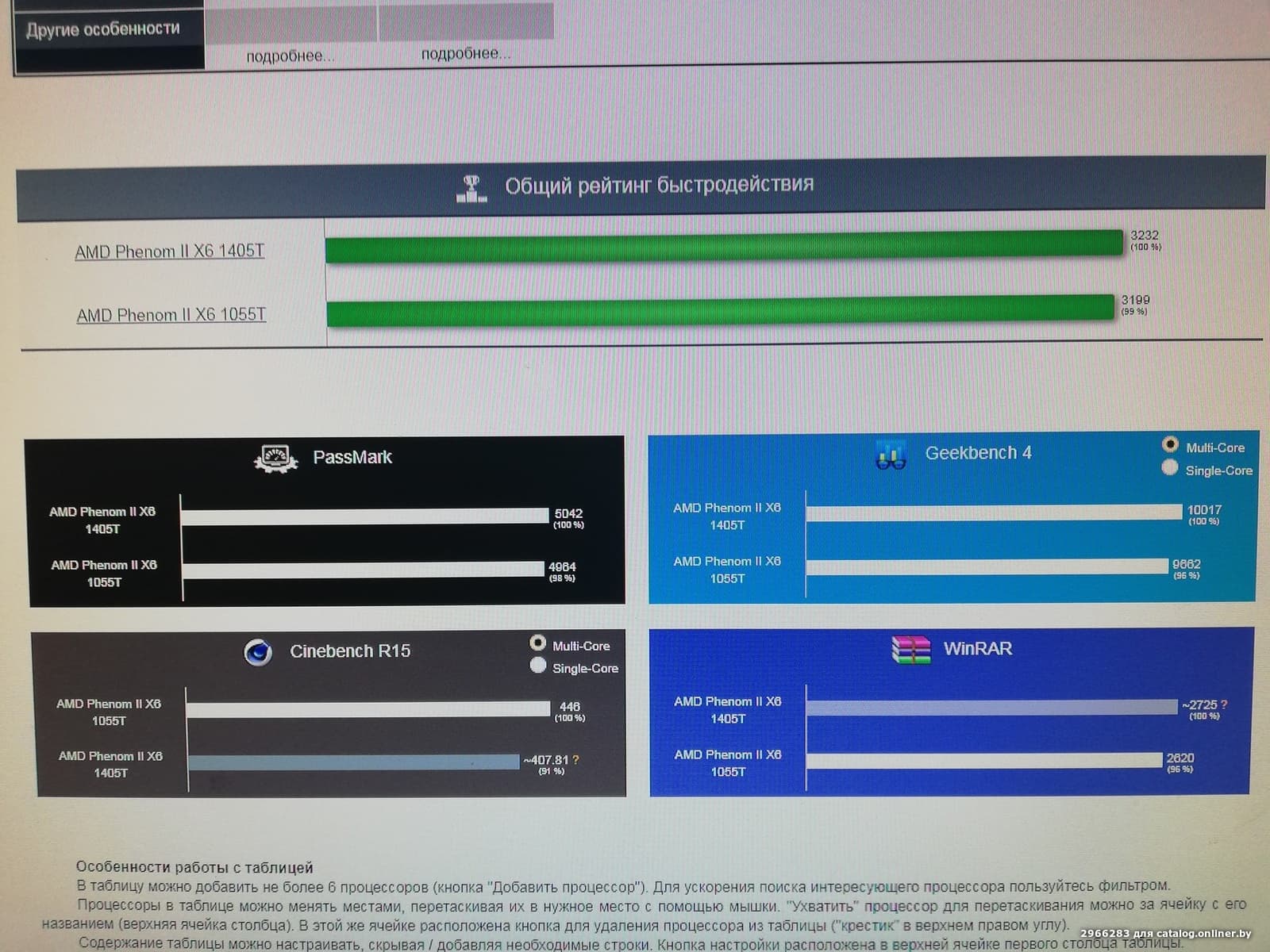
Task: Click the question mark next to ~2725
Action: point(1224,704)
